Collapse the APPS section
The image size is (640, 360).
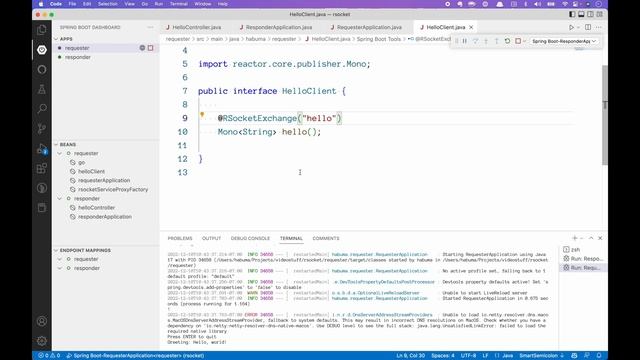[56, 39]
